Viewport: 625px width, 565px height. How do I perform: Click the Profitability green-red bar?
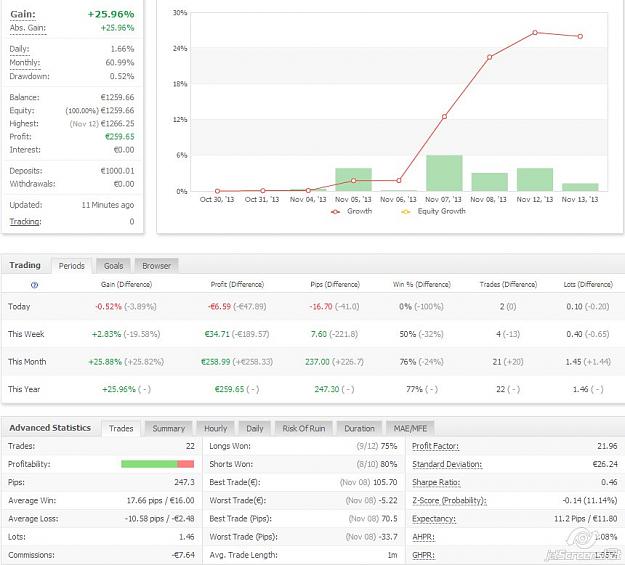(x=157, y=464)
